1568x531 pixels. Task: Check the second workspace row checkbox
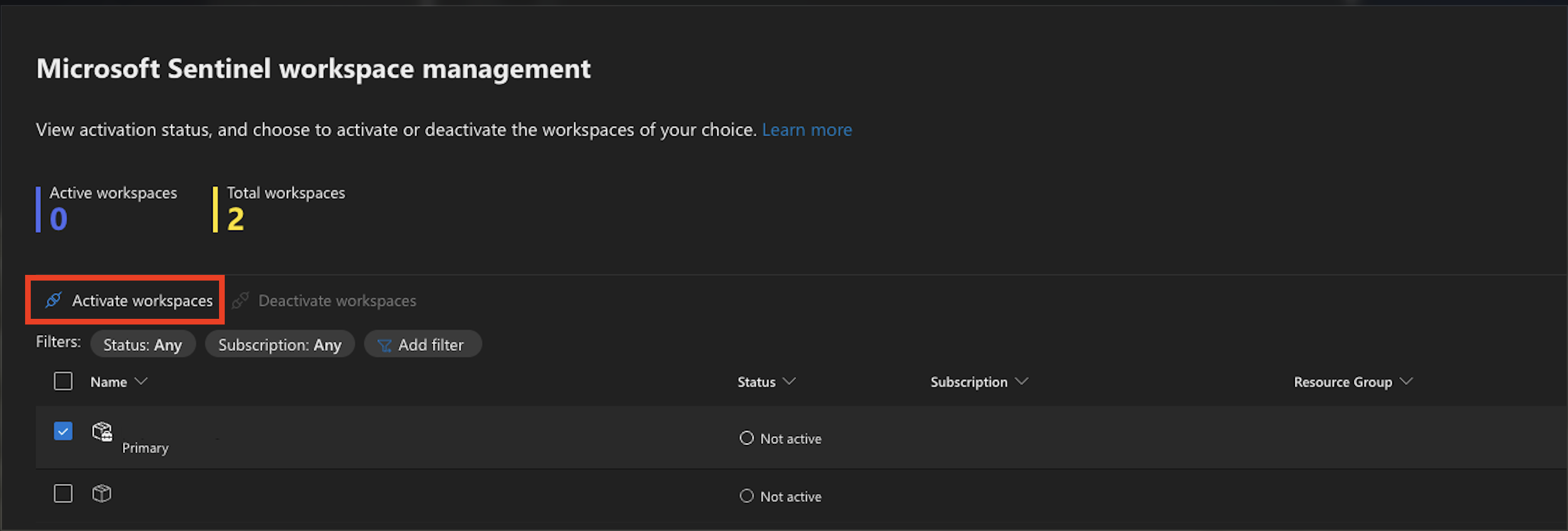coord(63,493)
